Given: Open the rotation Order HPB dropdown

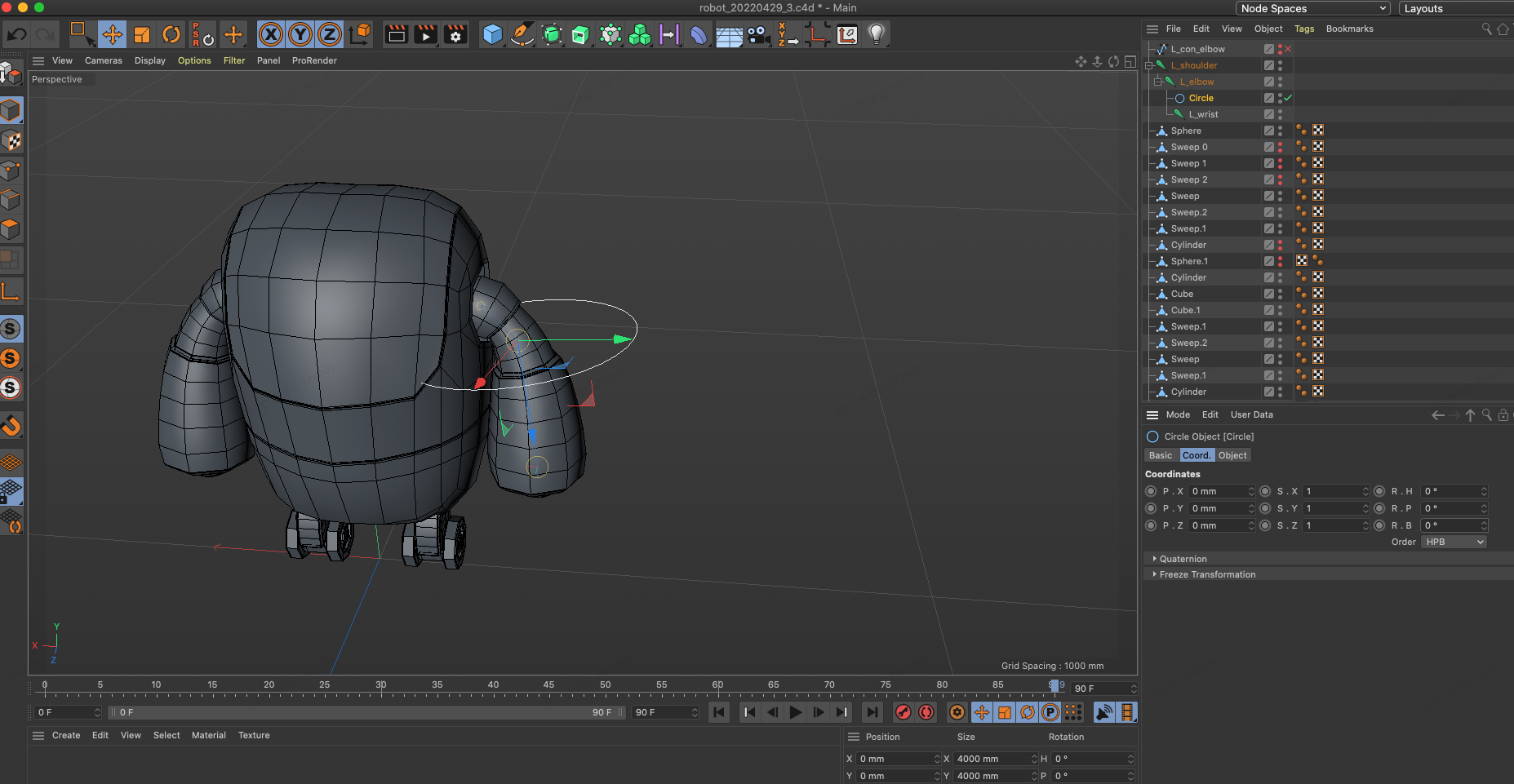Looking at the screenshot, I should pos(1454,542).
